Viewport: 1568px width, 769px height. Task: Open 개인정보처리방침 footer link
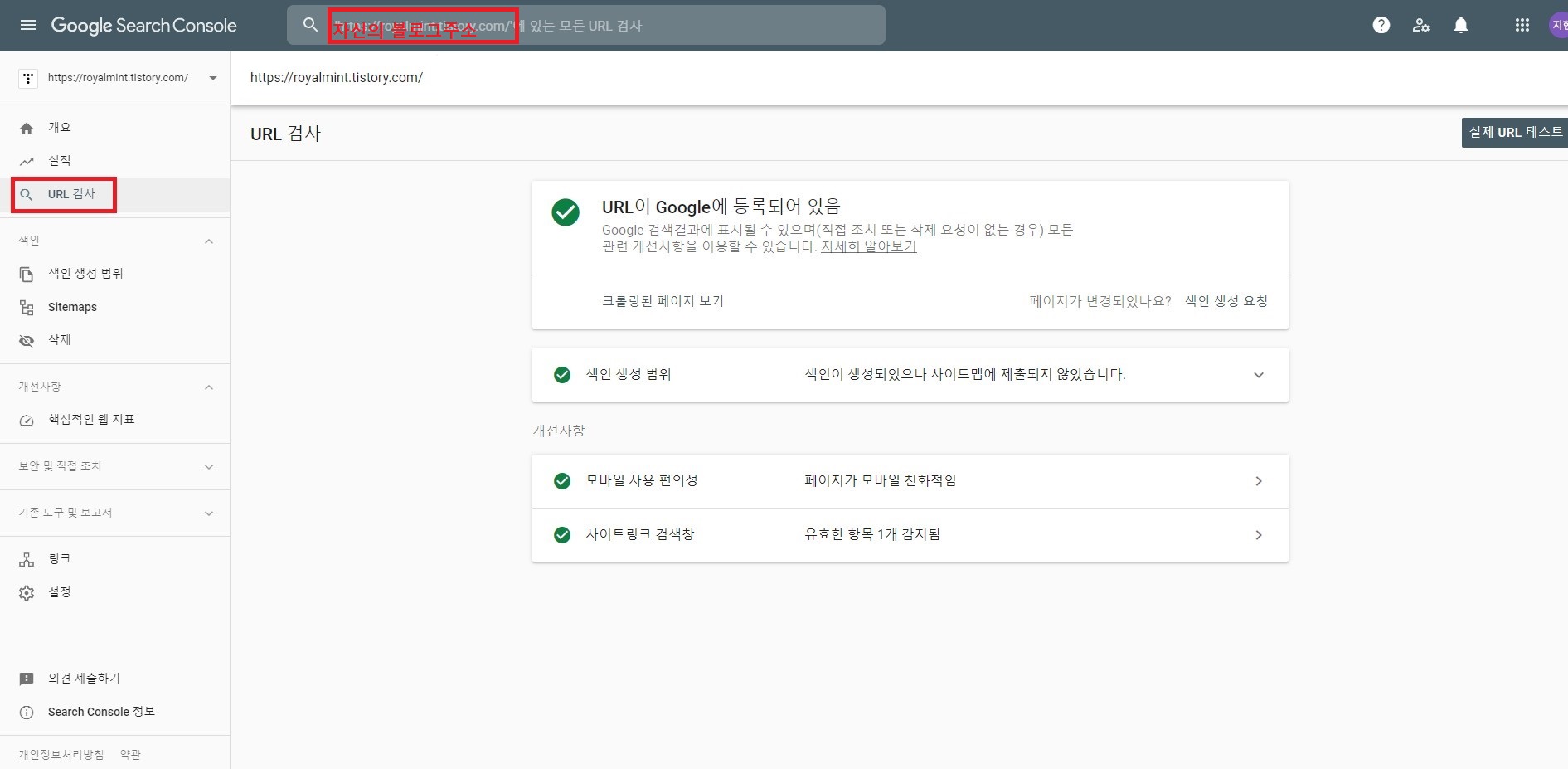(x=61, y=754)
